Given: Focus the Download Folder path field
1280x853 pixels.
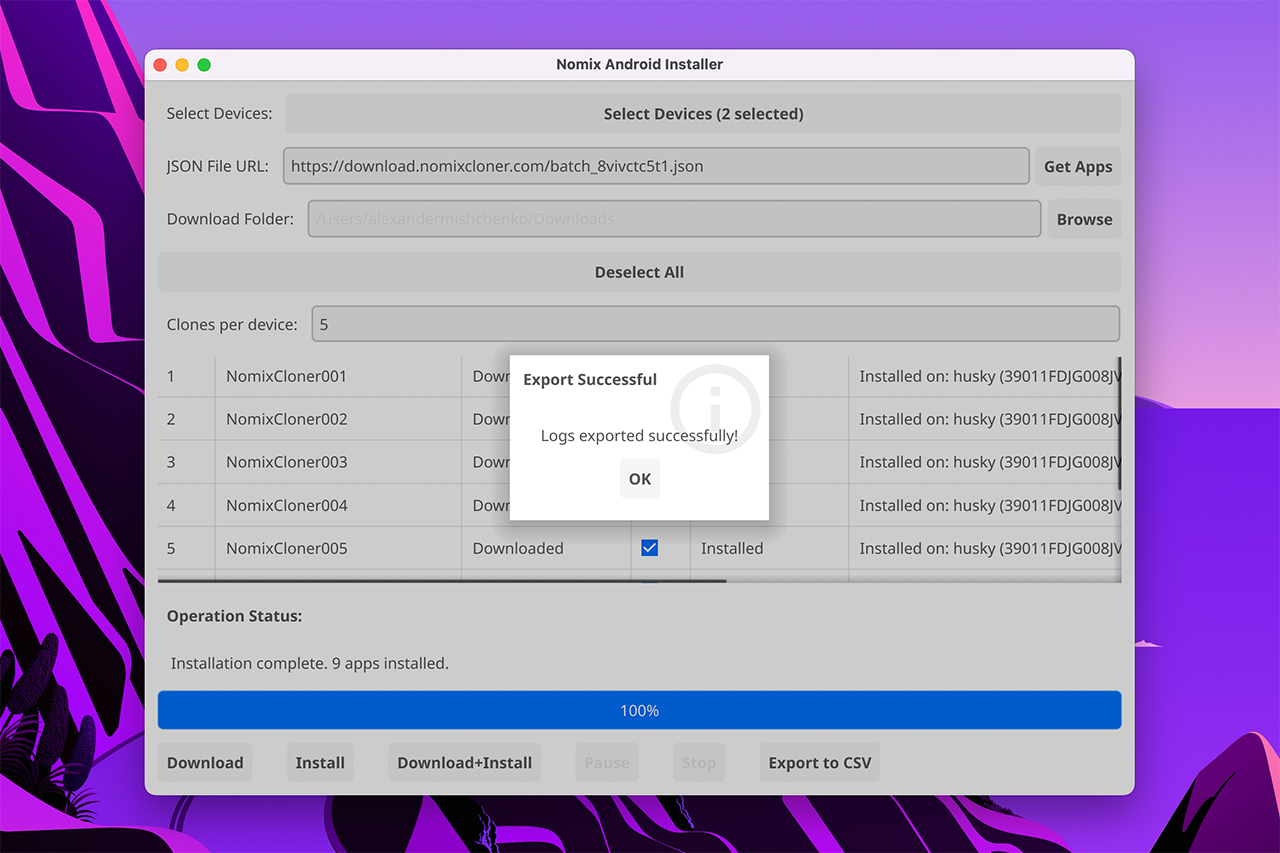Looking at the screenshot, I should [x=674, y=219].
